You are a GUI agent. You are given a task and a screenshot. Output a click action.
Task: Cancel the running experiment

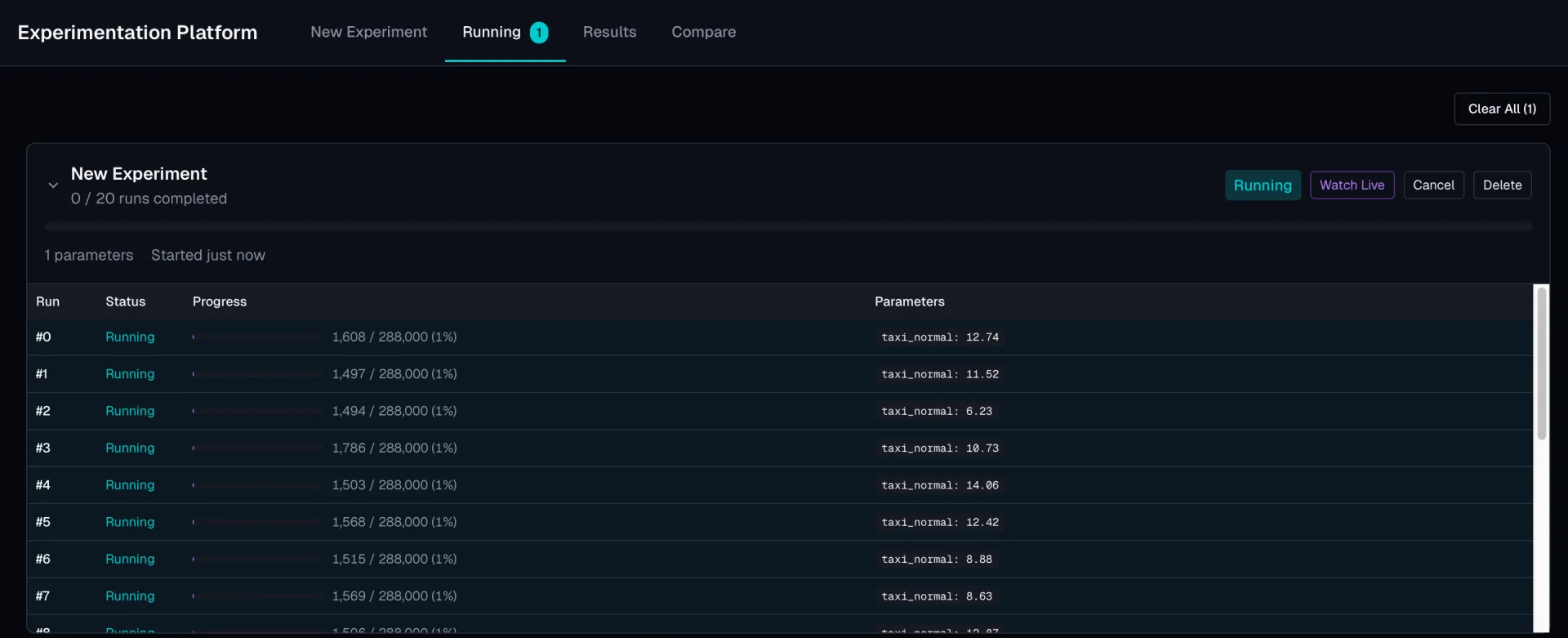click(x=1433, y=185)
